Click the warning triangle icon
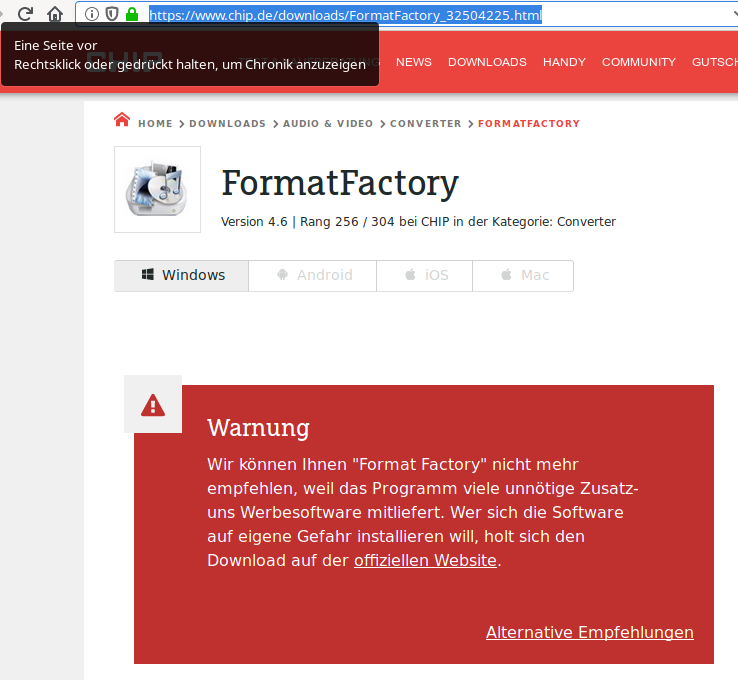 (x=153, y=405)
